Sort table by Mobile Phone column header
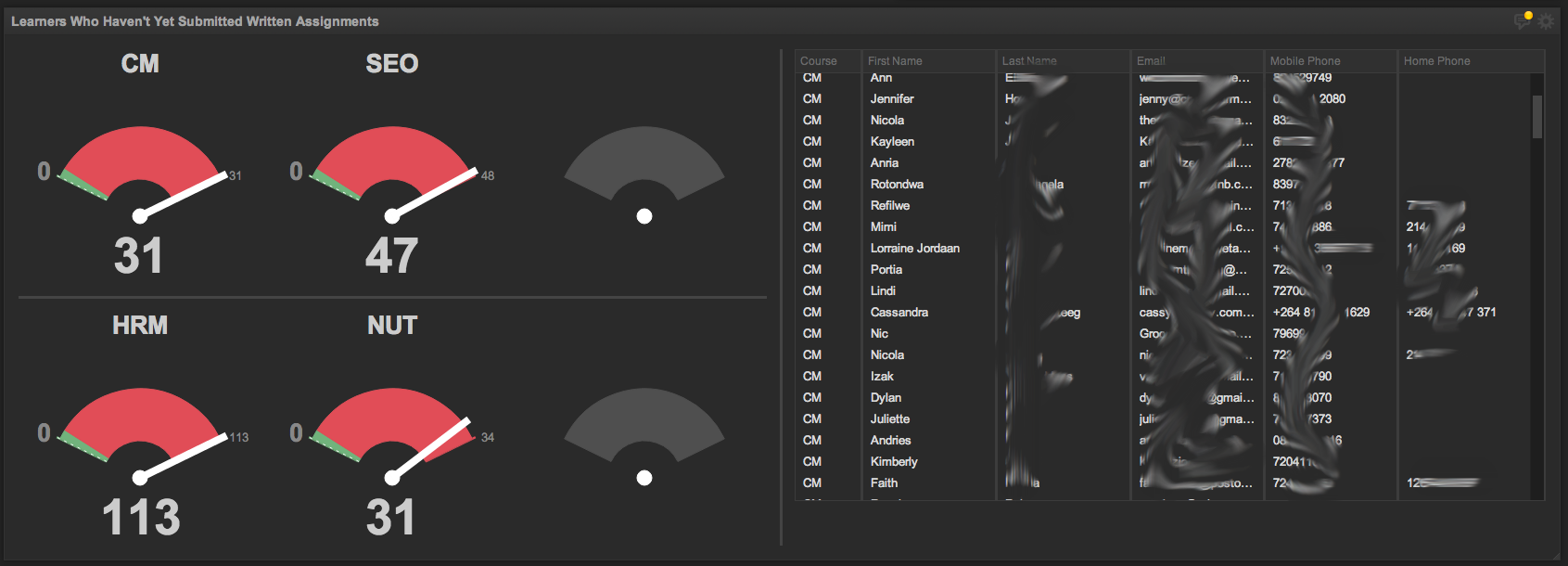This screenshot has height=566, width=1568. 1331,61
